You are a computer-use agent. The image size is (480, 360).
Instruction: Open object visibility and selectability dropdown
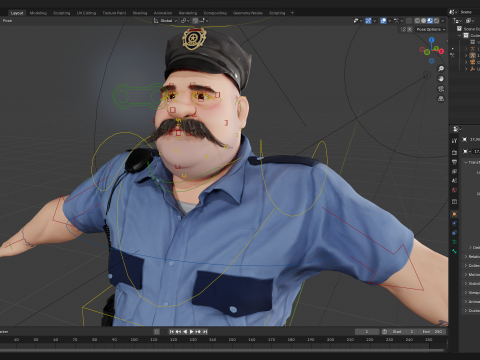point(358,21)
